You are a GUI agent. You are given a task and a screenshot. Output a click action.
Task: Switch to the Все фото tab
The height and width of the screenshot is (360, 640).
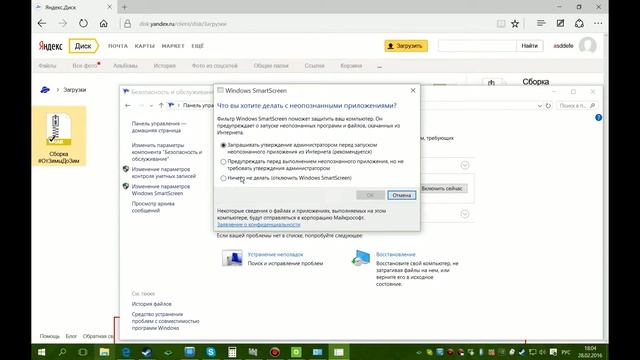click(x=85, y=66)
